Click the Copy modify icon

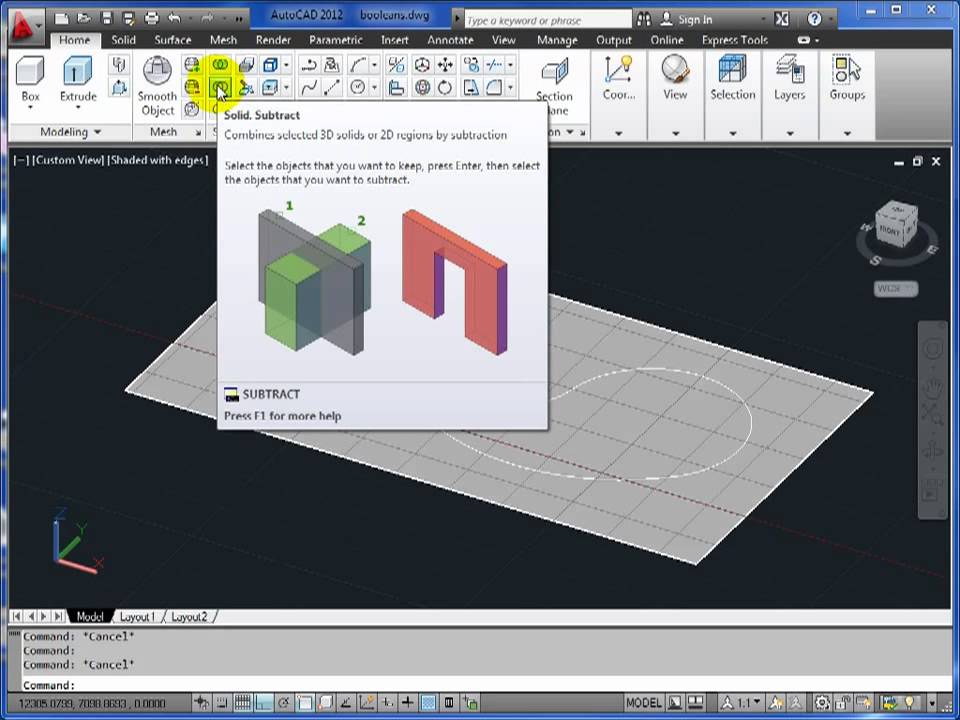pyautogui.click(x=471, y=65)
